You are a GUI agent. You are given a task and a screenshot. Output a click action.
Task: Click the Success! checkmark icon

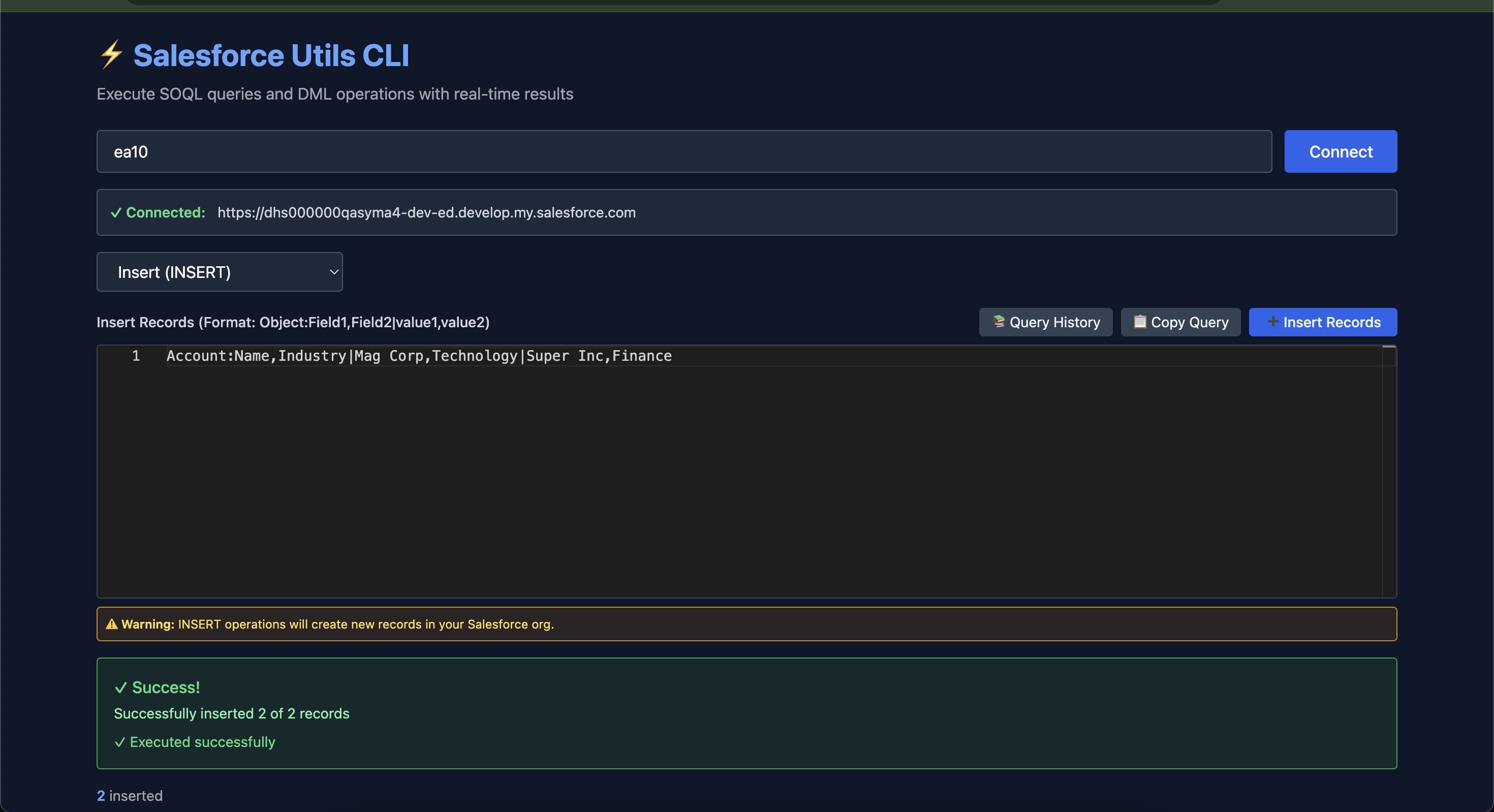pyautogui.click(x=120, y=688)
